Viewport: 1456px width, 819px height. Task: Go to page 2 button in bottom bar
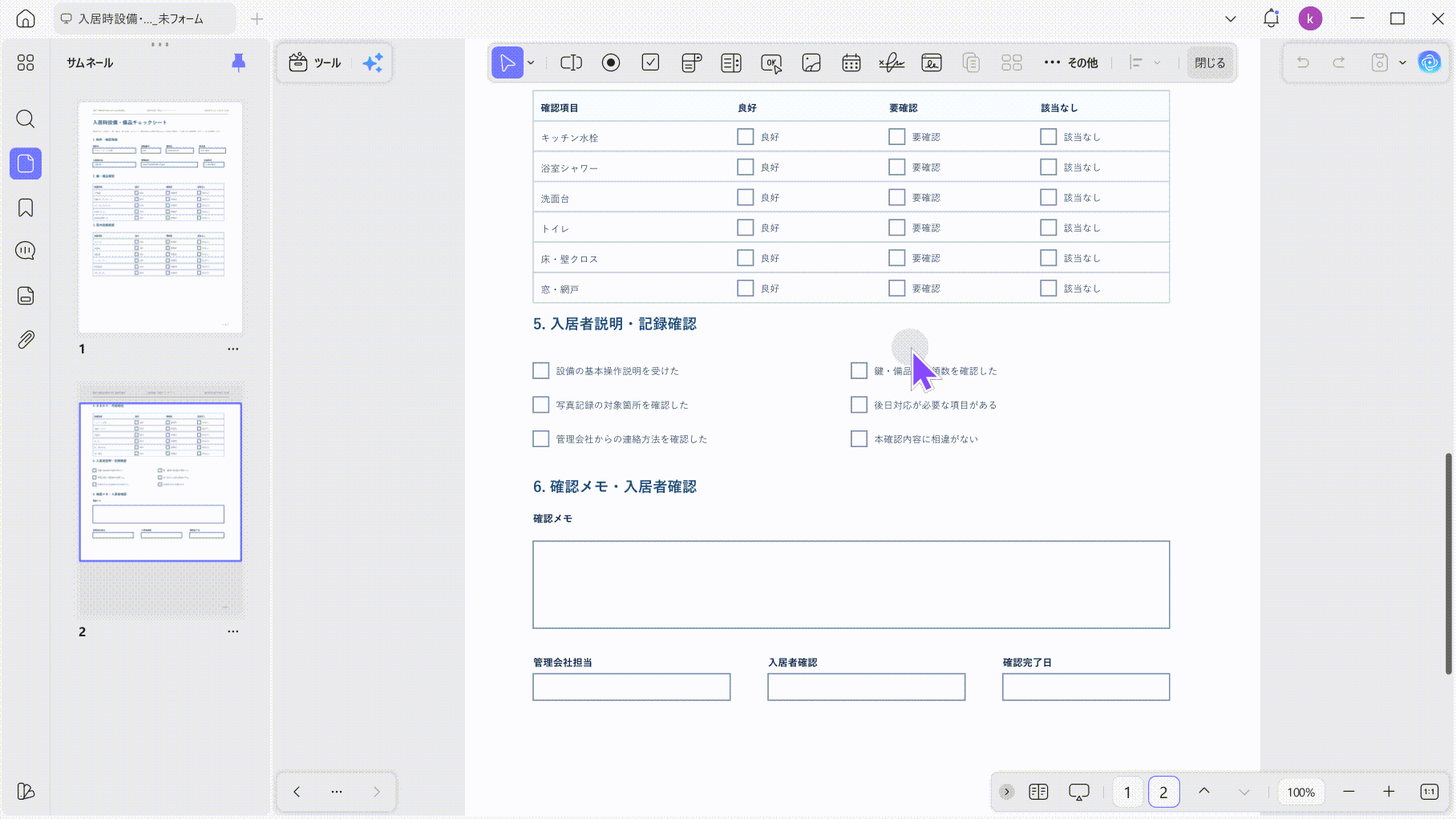tap(1163, 793)
